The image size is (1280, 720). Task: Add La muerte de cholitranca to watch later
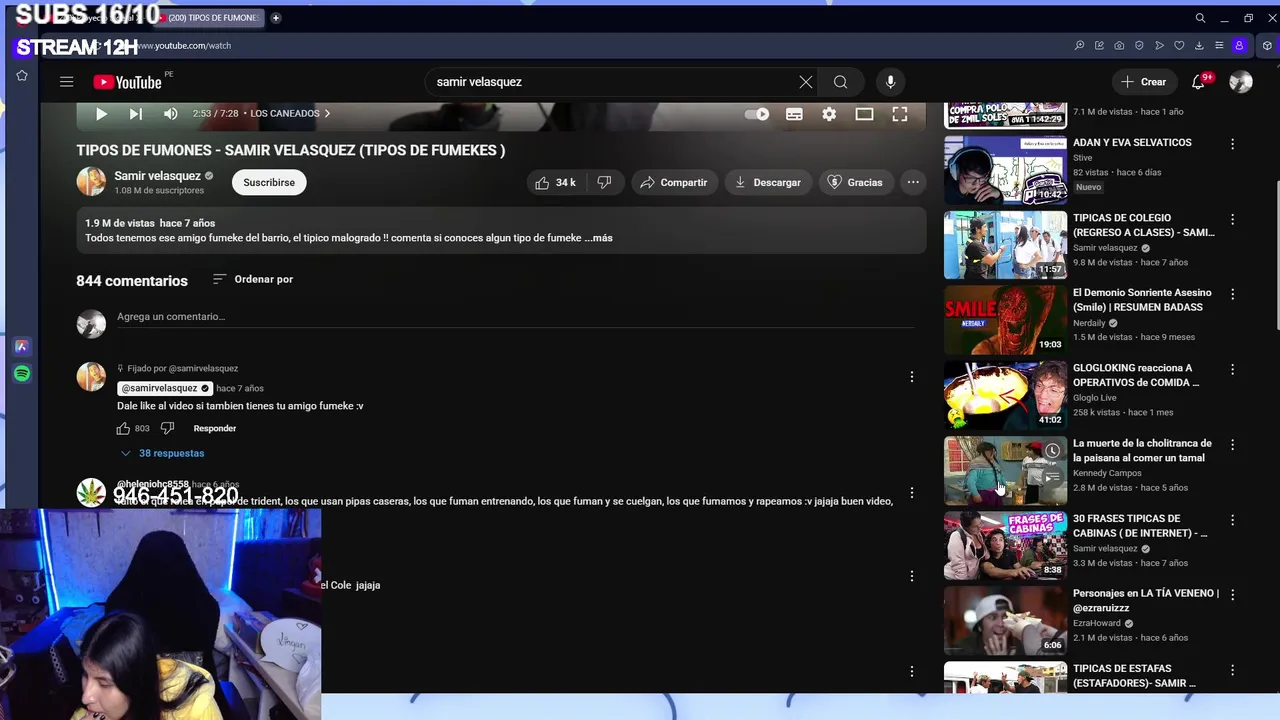[x=1052, y=451]
